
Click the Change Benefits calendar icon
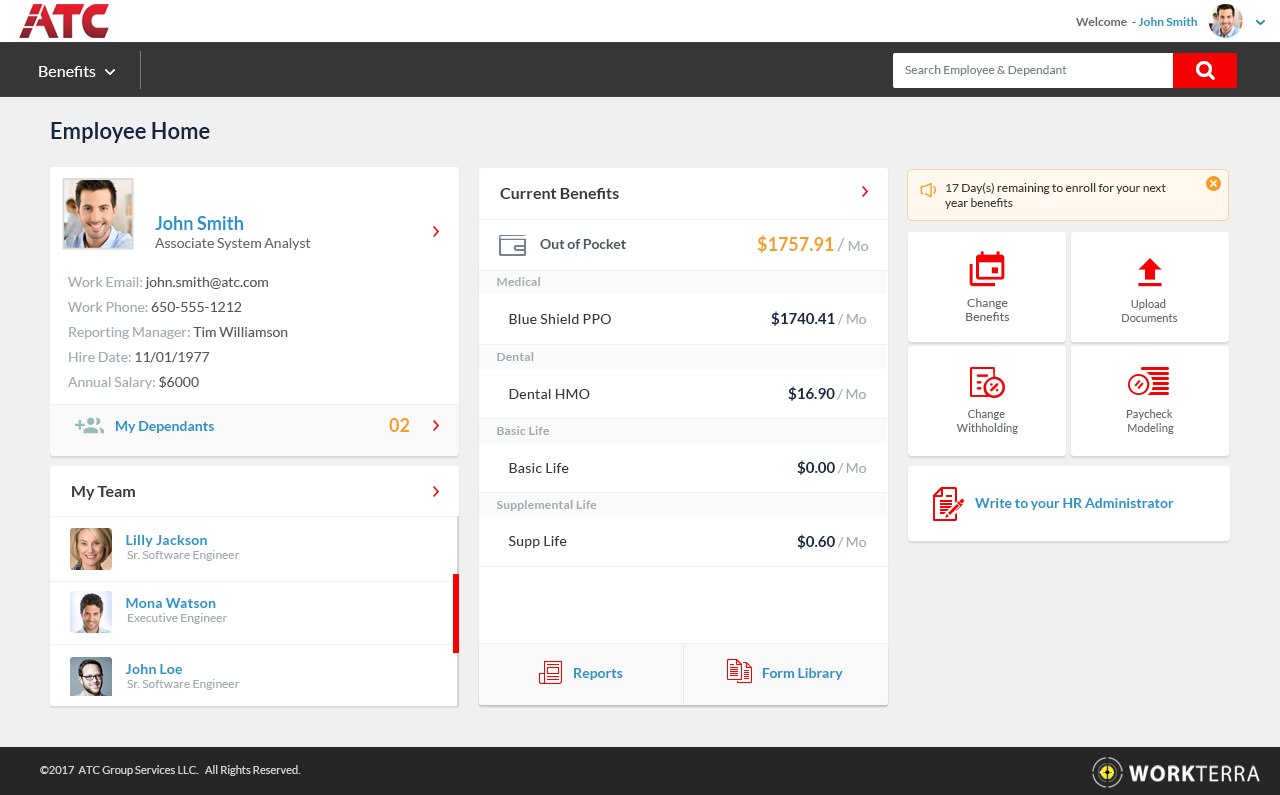986,270
